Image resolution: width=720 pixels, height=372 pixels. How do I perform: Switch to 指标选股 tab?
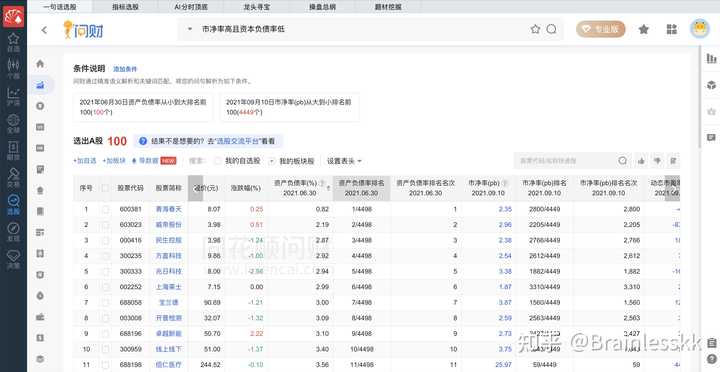coord(126,7)
